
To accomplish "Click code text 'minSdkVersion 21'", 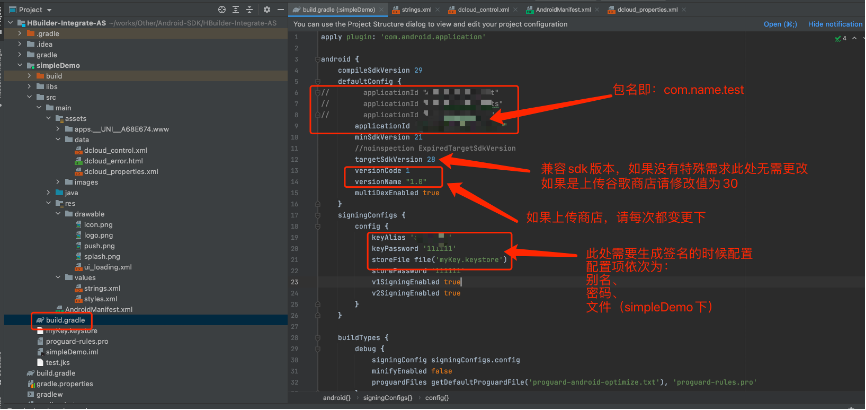I will [389, 137].
